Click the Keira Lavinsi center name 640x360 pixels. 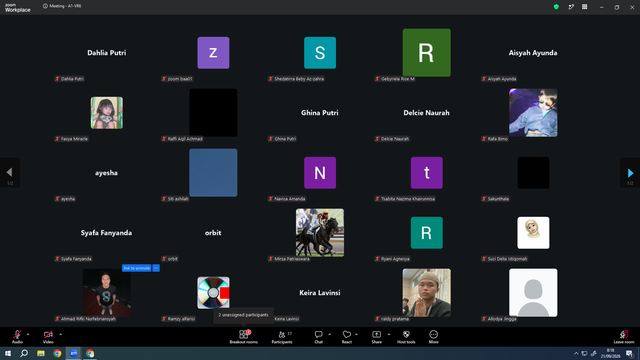point(320,293)
